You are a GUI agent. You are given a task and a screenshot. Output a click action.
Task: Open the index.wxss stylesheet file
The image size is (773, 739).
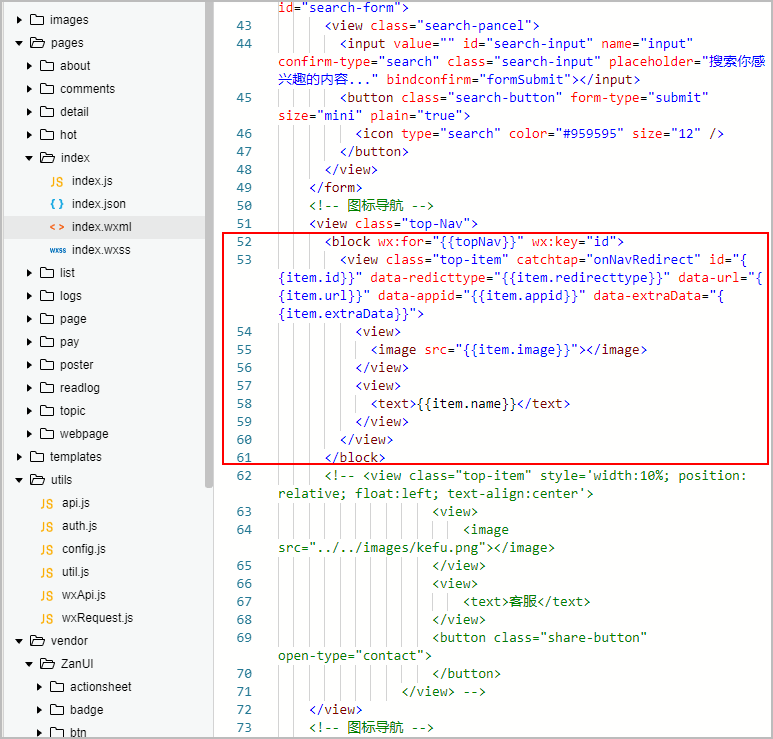click(x=100, y=250)
